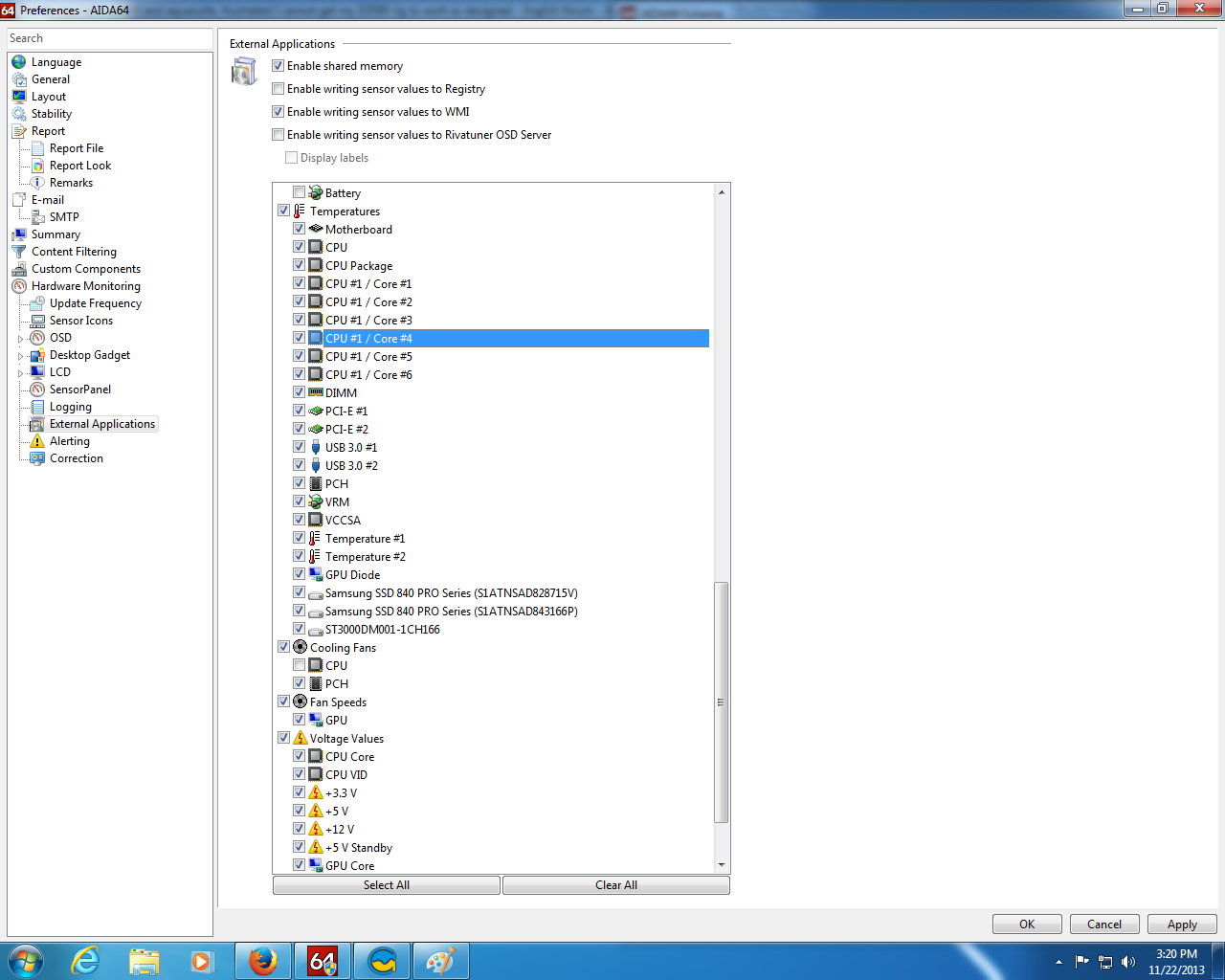Click the Sensor Icons monitor icon
This screenshot has height=980, width=1225.
(x=37, y=321)
